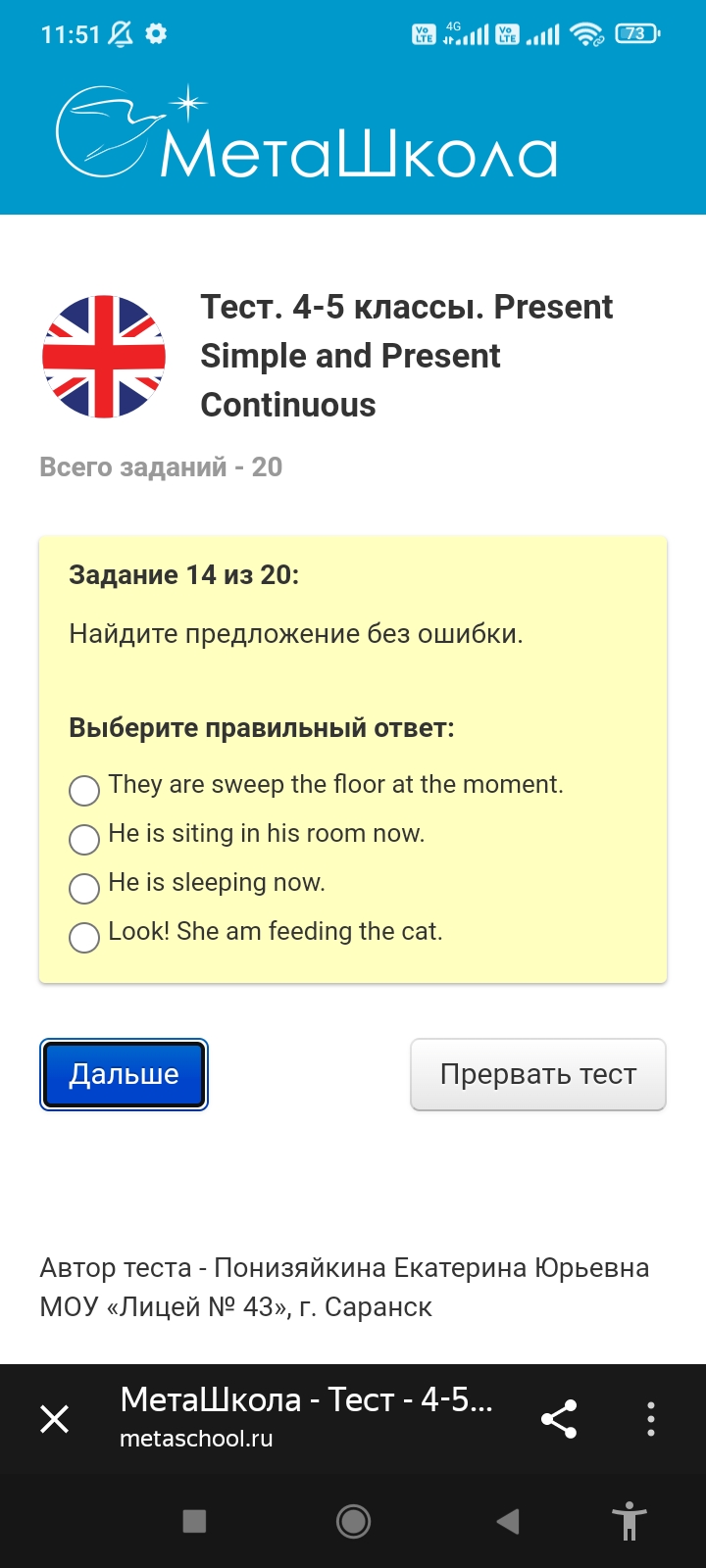Tap the battery indicator in status bar
The width and height of the screenshot is (706, 1568).
[636, 34]
